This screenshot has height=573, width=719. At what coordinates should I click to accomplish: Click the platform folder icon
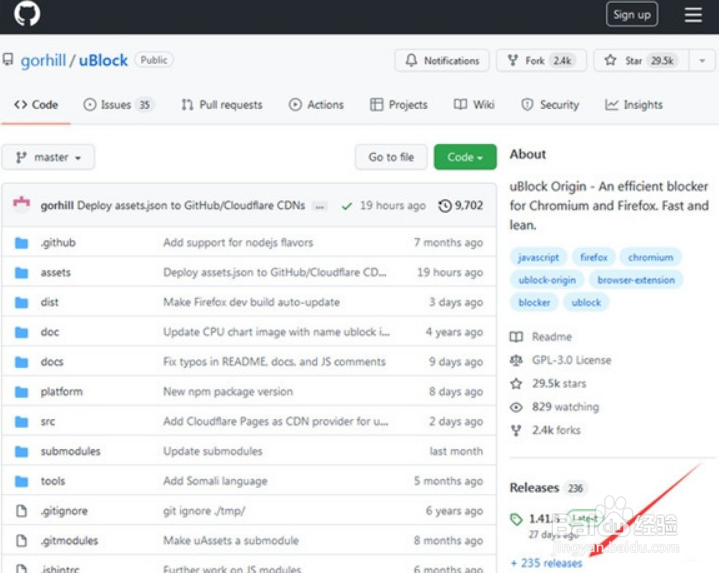click(21, 391)
